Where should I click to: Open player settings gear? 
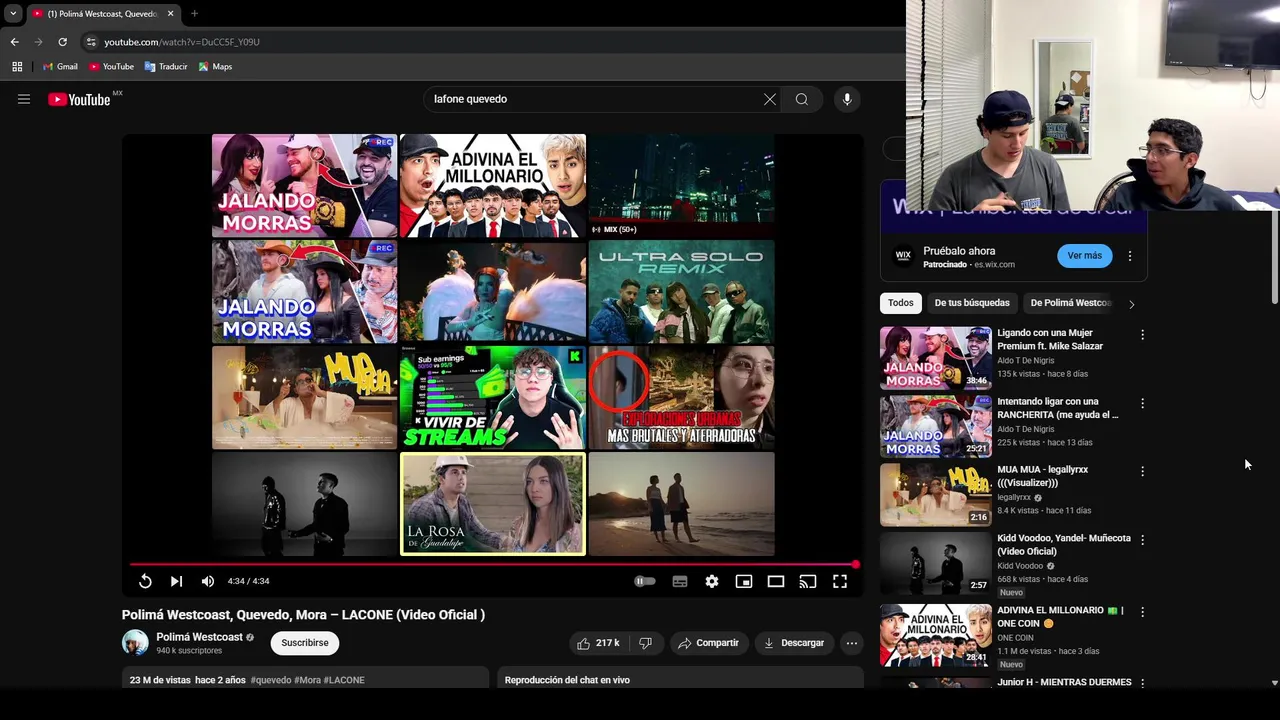712,581
